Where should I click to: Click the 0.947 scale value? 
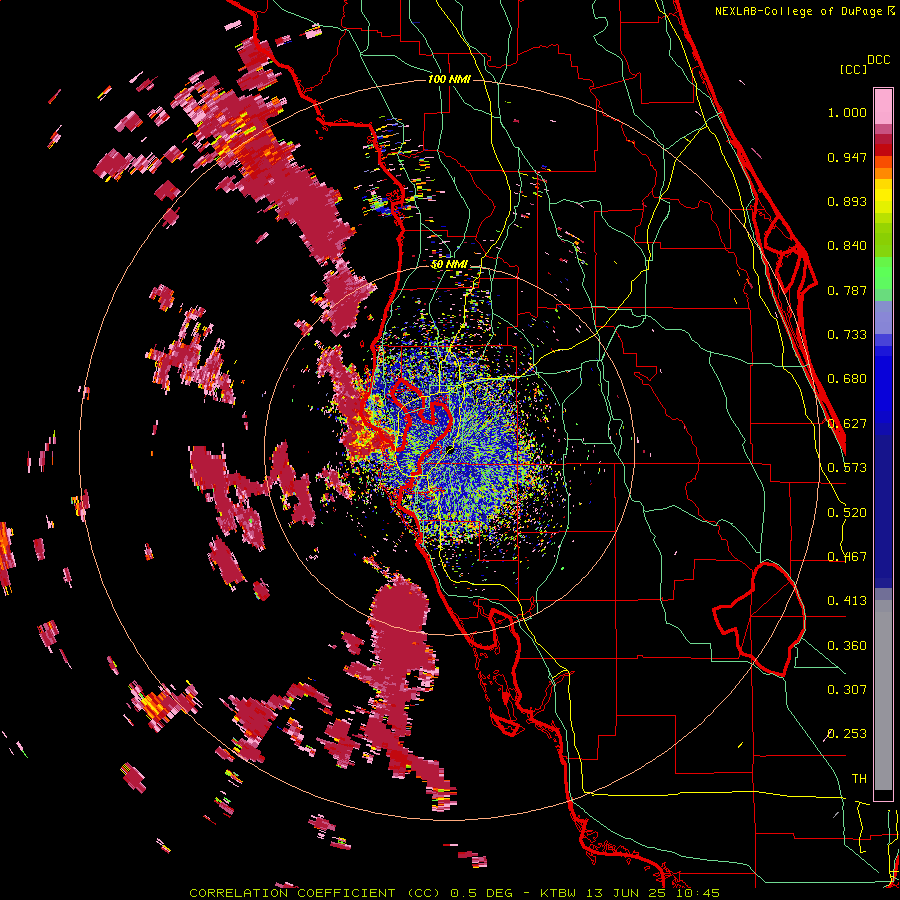tap(847, 157)
